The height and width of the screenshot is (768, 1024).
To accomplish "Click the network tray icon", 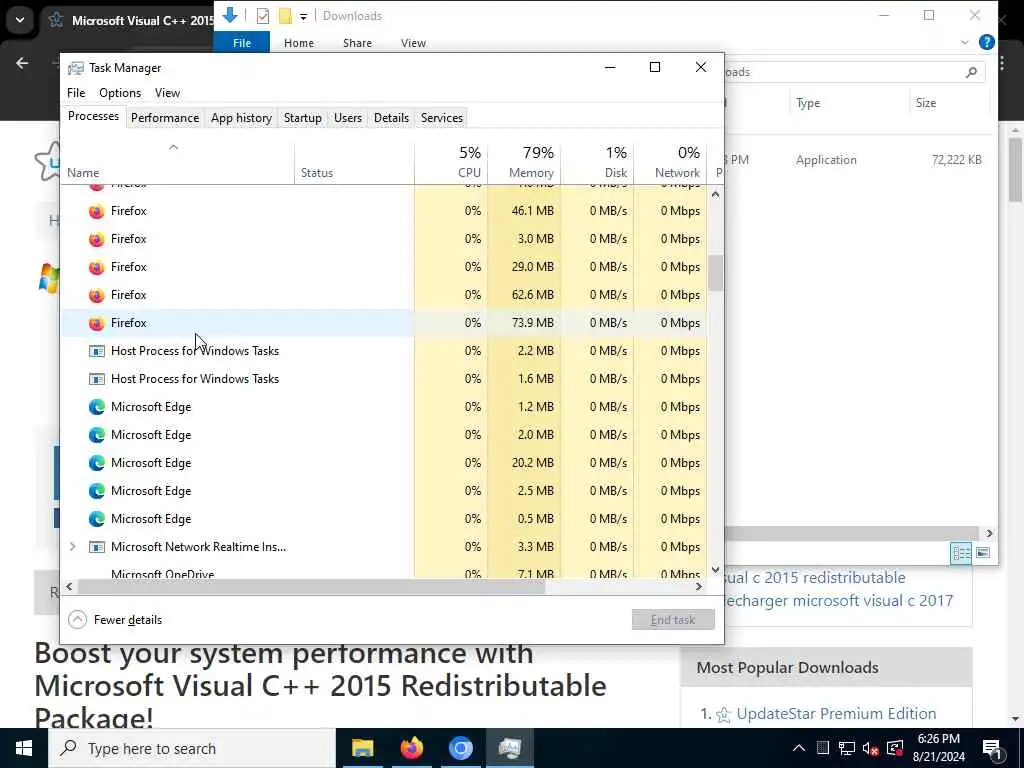I will [846, 749].
